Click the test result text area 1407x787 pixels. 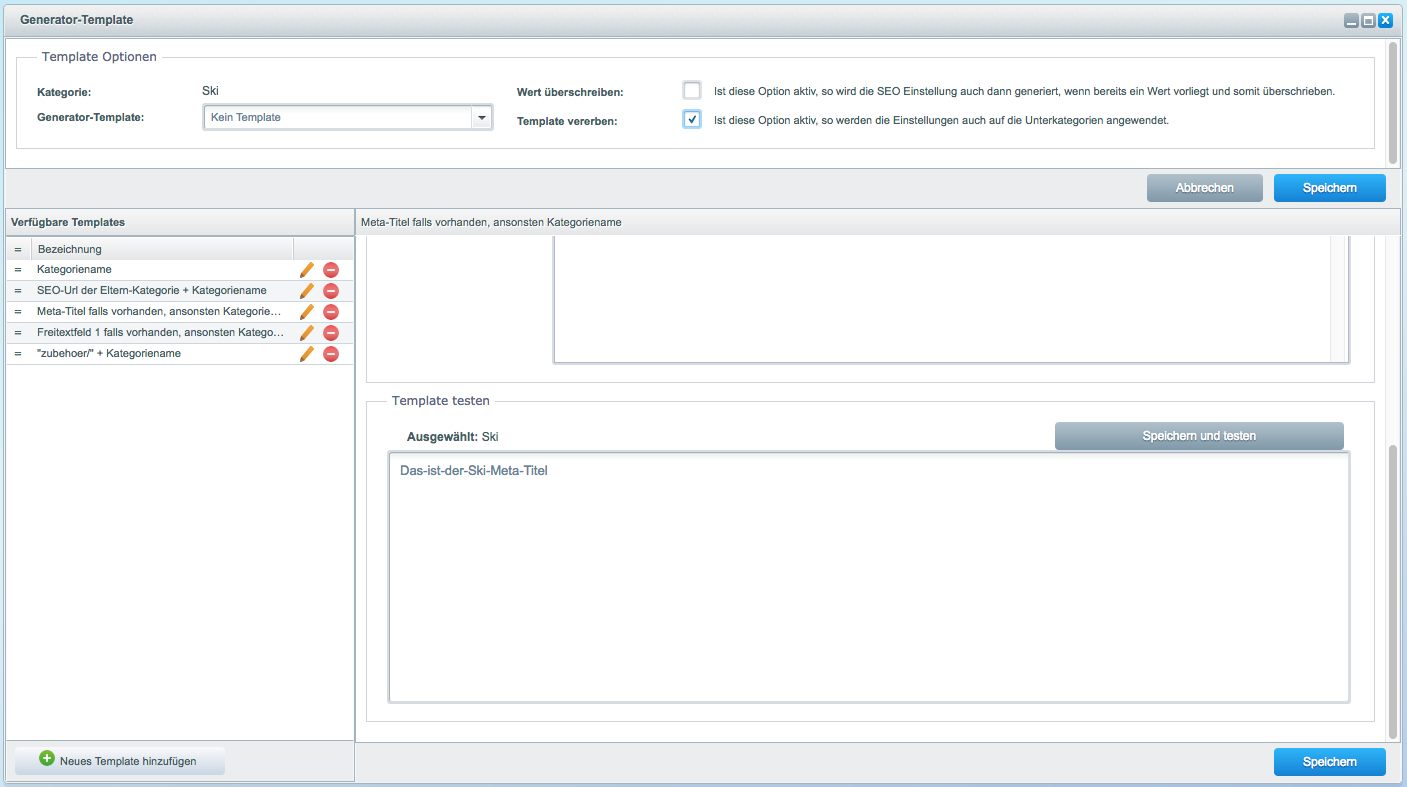pos(868,578)
